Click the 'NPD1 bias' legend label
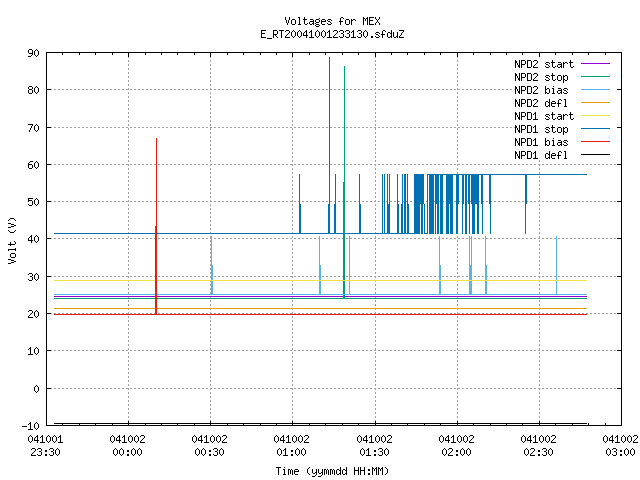This screenshot has height=480, width=640. [541, 142]
